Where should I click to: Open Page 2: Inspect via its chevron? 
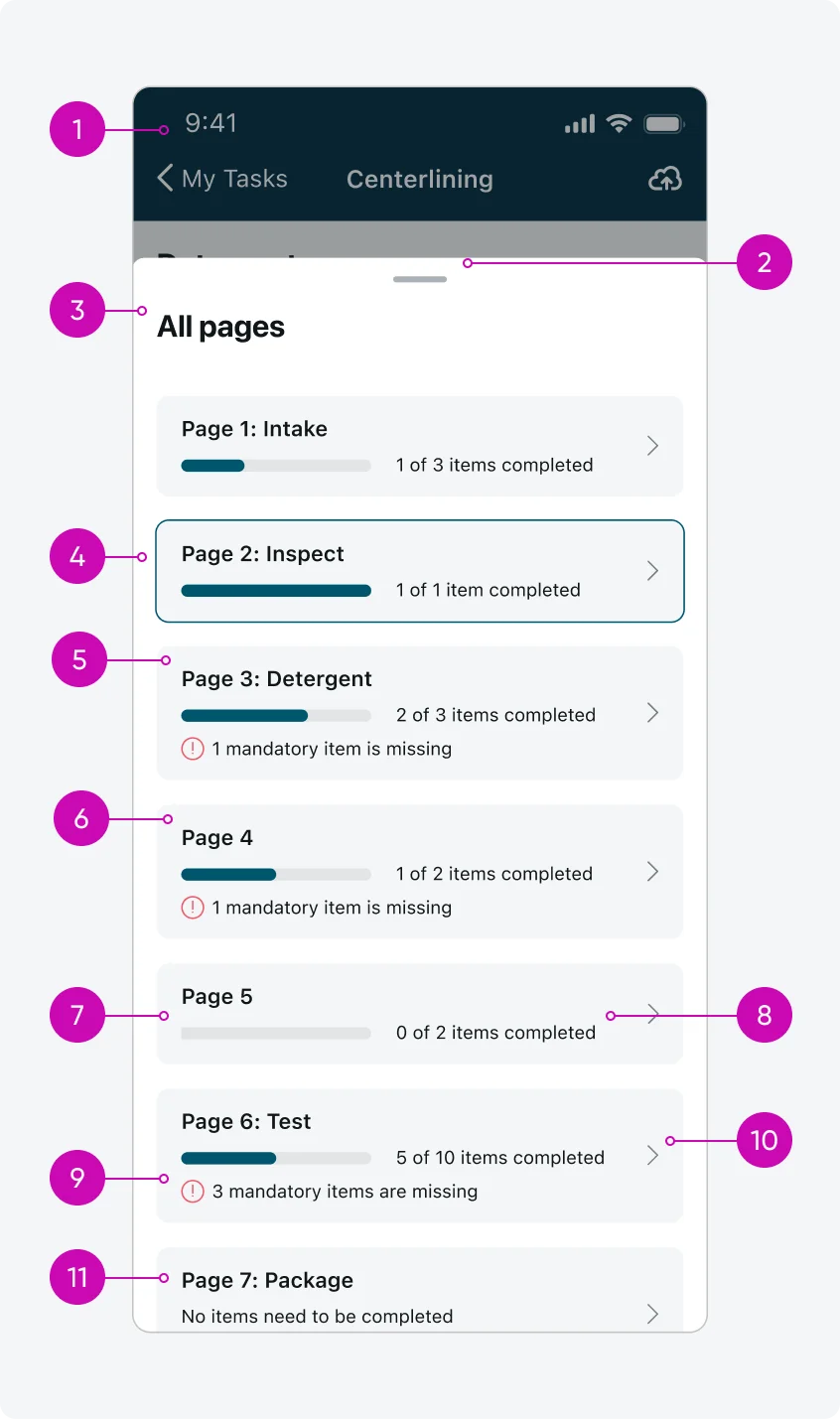pos(652,571)
